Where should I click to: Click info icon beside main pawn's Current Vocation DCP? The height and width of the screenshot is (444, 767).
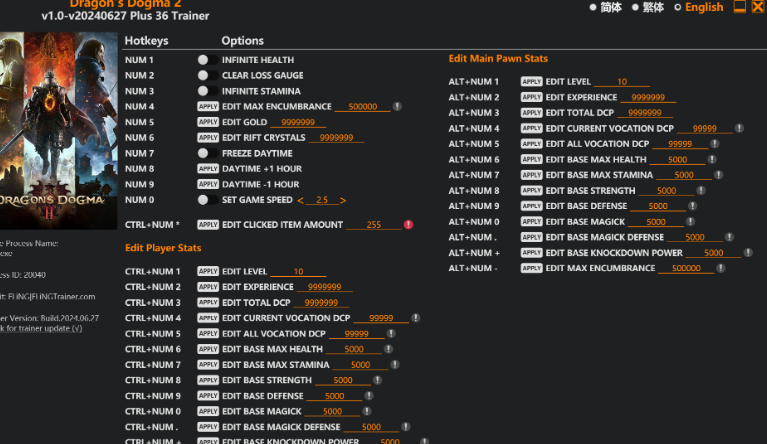[x=738, y=129]
